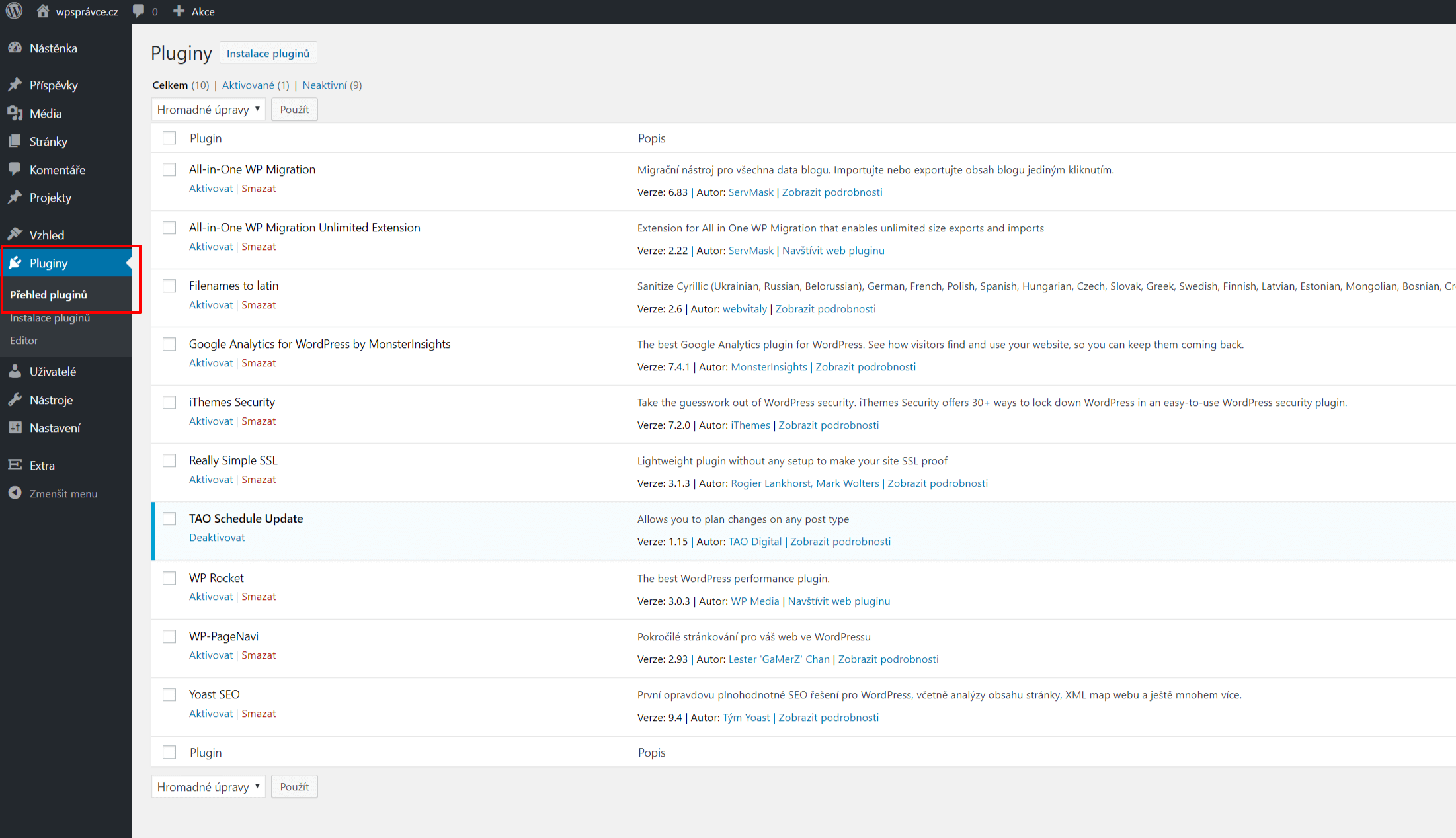Click the Komentáře speech bubble icon

(15, 169)
